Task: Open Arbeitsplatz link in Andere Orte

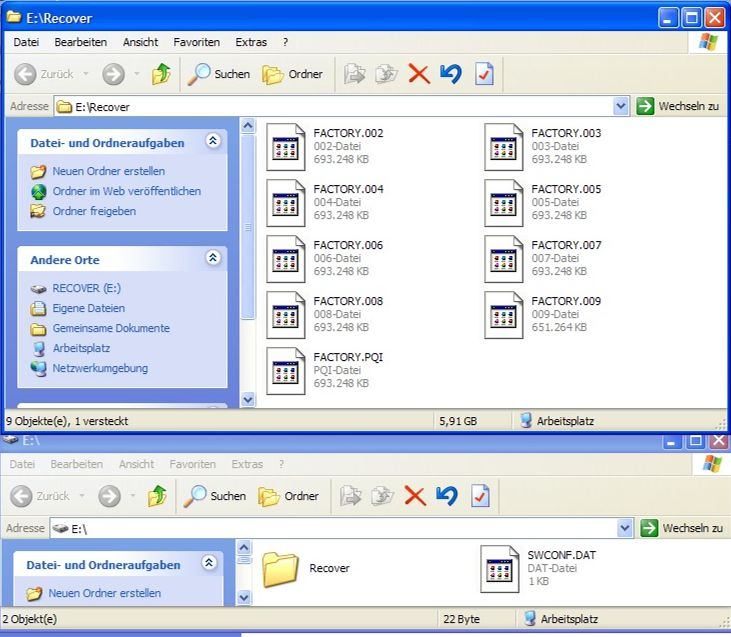Action: (82, 348)
